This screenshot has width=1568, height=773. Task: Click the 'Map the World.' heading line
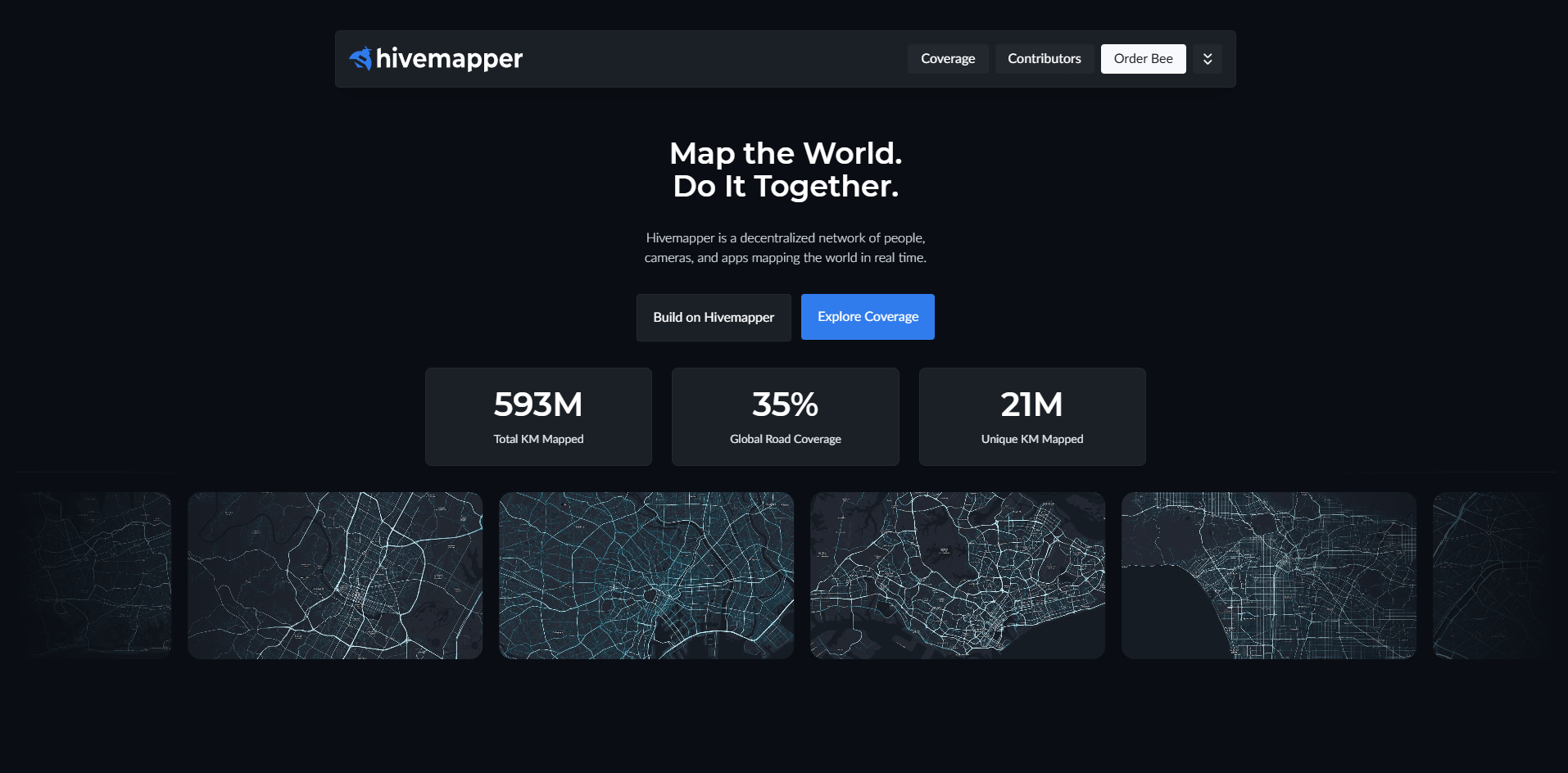pos(785,154)
